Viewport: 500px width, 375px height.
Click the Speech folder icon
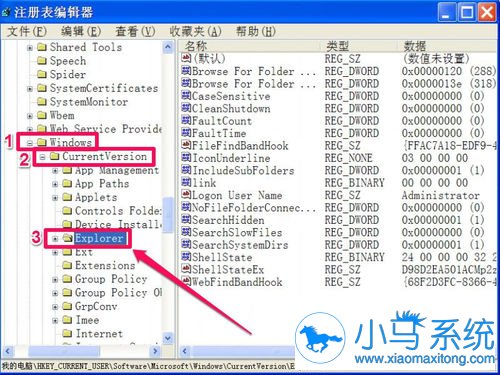(x=42, y=61)
